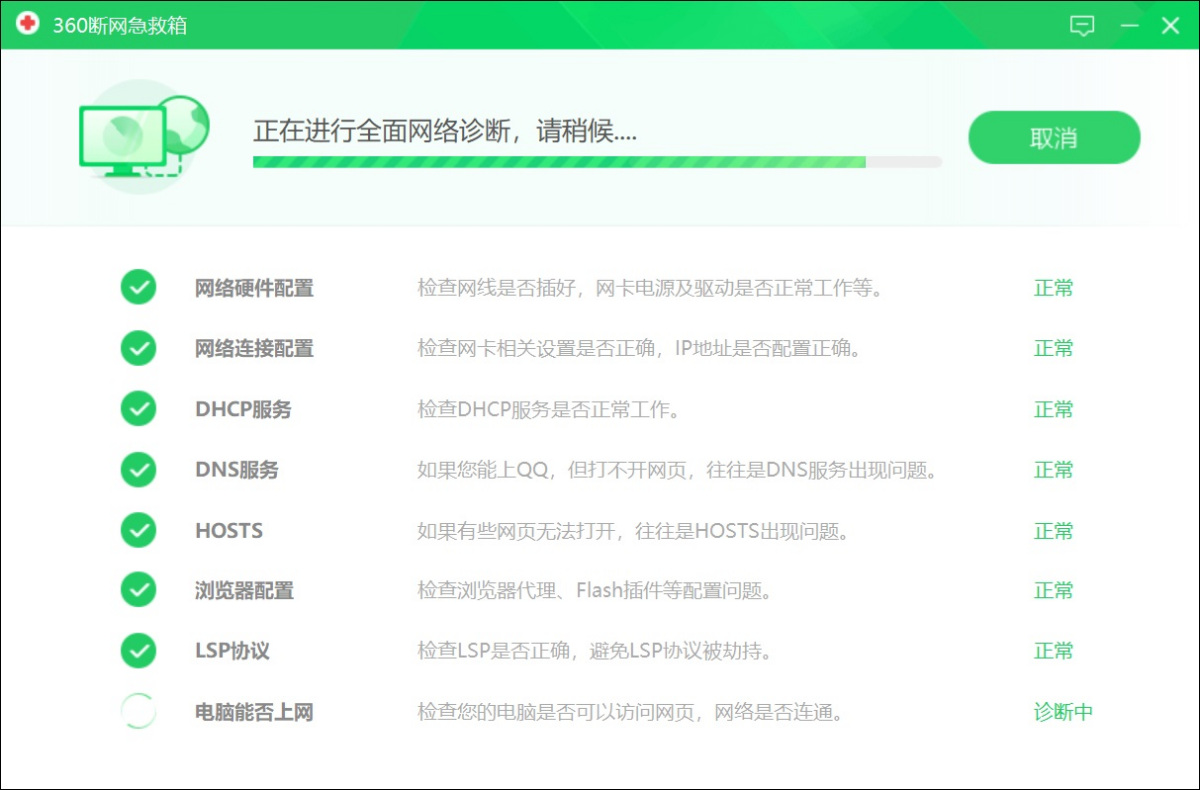Click the green checkmark beside 网络硬件配置
Screen dimensions: 1200x790
[x=138, y=287]
